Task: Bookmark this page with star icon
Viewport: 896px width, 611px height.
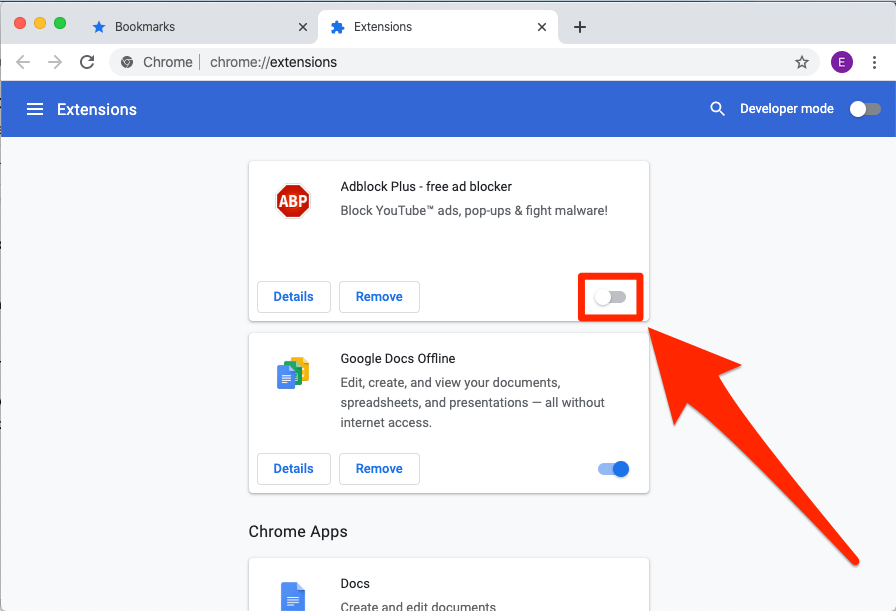Action: (802, 62)
